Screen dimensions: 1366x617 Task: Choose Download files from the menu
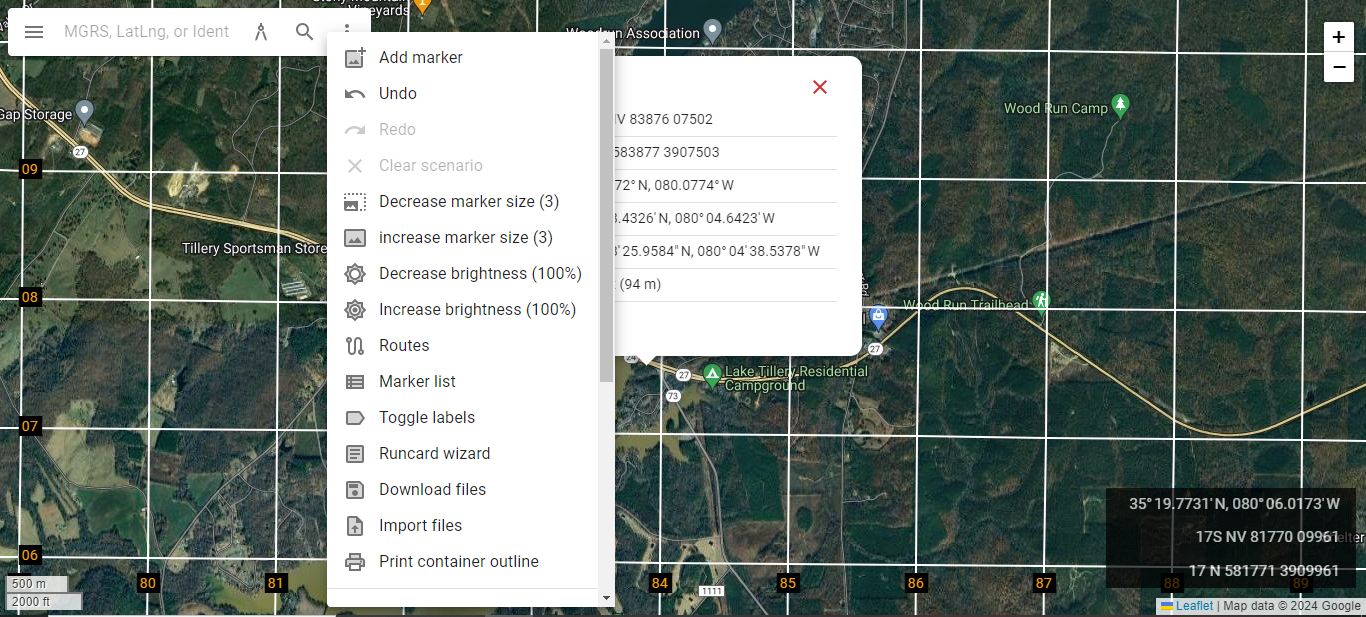(432, 489)
